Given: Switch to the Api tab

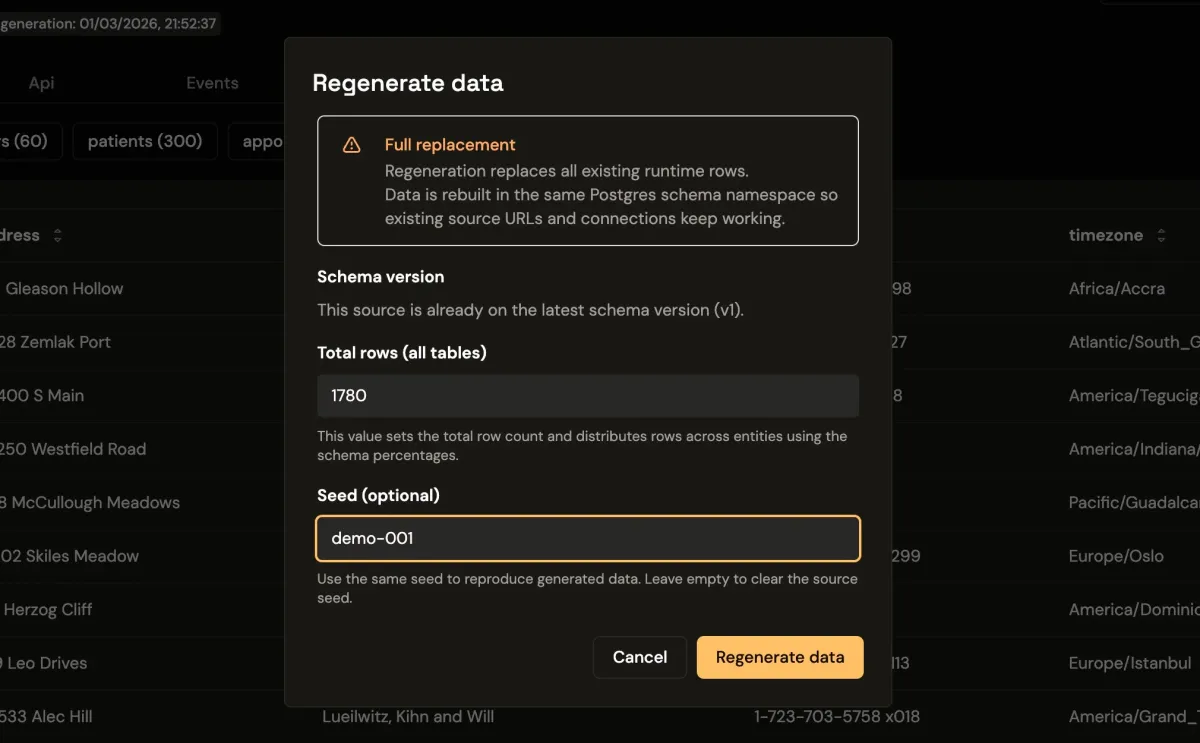Looking at the screenshot, I should pos(41,83).
